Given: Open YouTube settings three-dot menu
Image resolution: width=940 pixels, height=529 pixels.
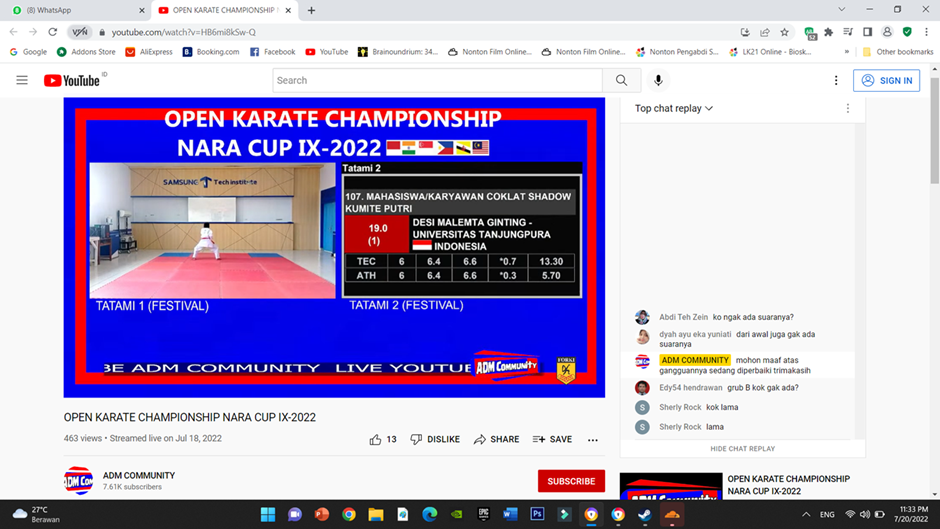Looking at the screenshot, I should tap(836, 80).
